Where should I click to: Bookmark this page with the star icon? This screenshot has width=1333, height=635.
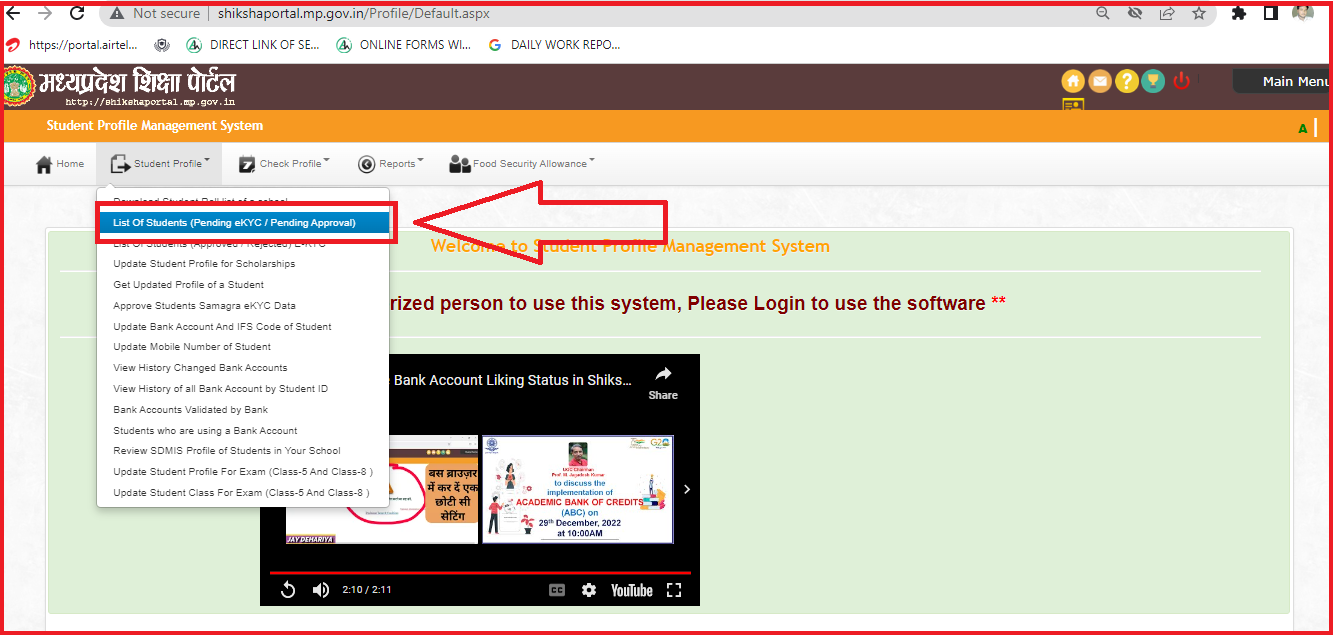pos(1198,13)
